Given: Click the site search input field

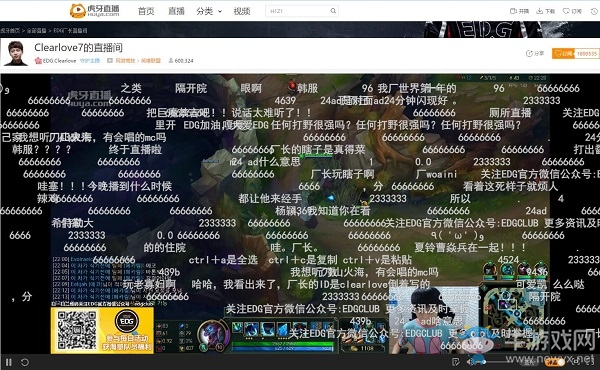Looking at the screenshot, I should point(297,11).
